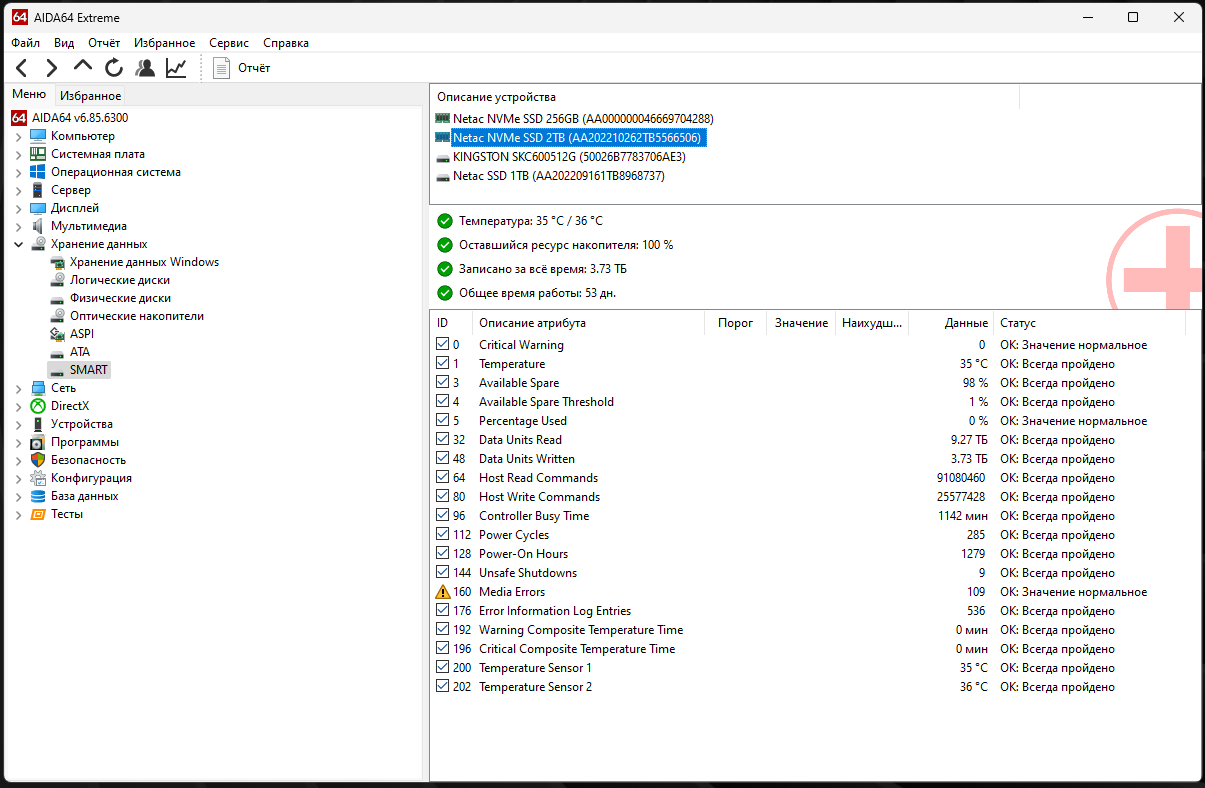Screen dimensions: 1205x788
Task: Toggle the Power Cycles checkbox
Action: click(x=443, y=535)
